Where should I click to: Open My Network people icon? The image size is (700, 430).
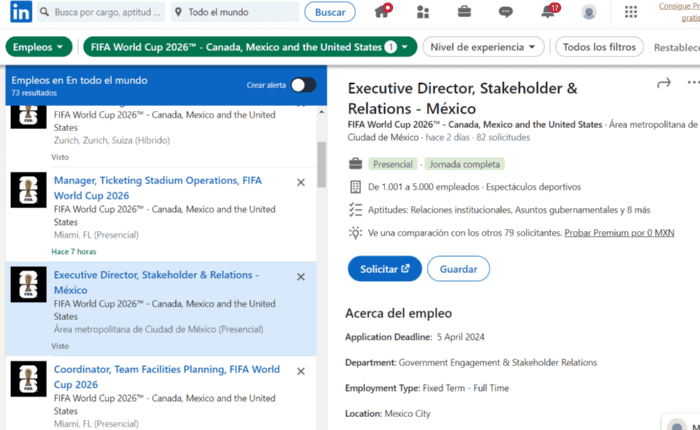click(423, 12)
